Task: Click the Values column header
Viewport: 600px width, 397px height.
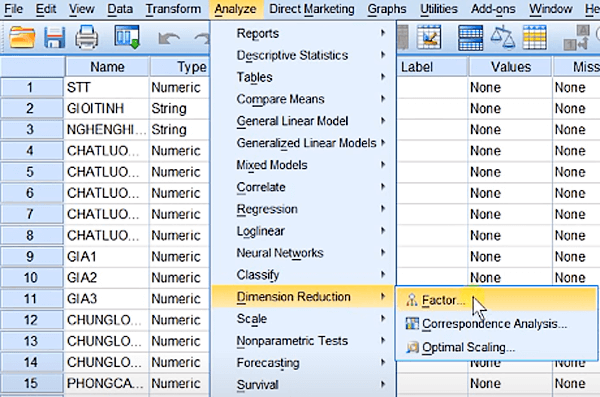Action: tap(510, 67)
